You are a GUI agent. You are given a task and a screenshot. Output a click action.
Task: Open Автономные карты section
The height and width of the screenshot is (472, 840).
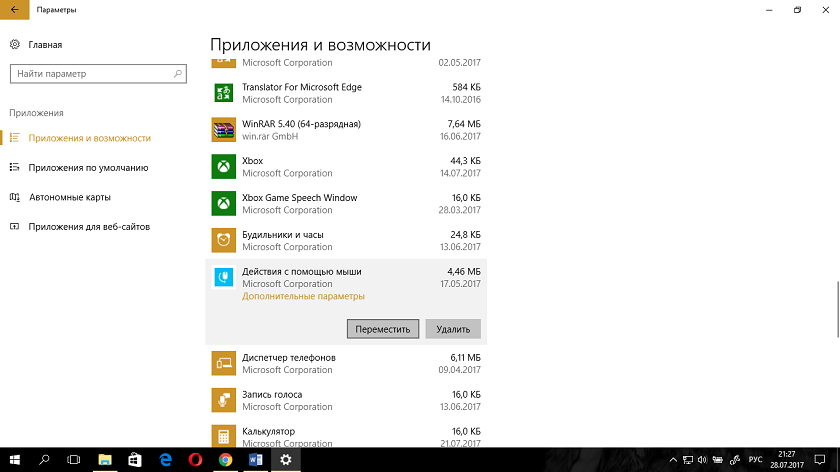click(70, 197)
